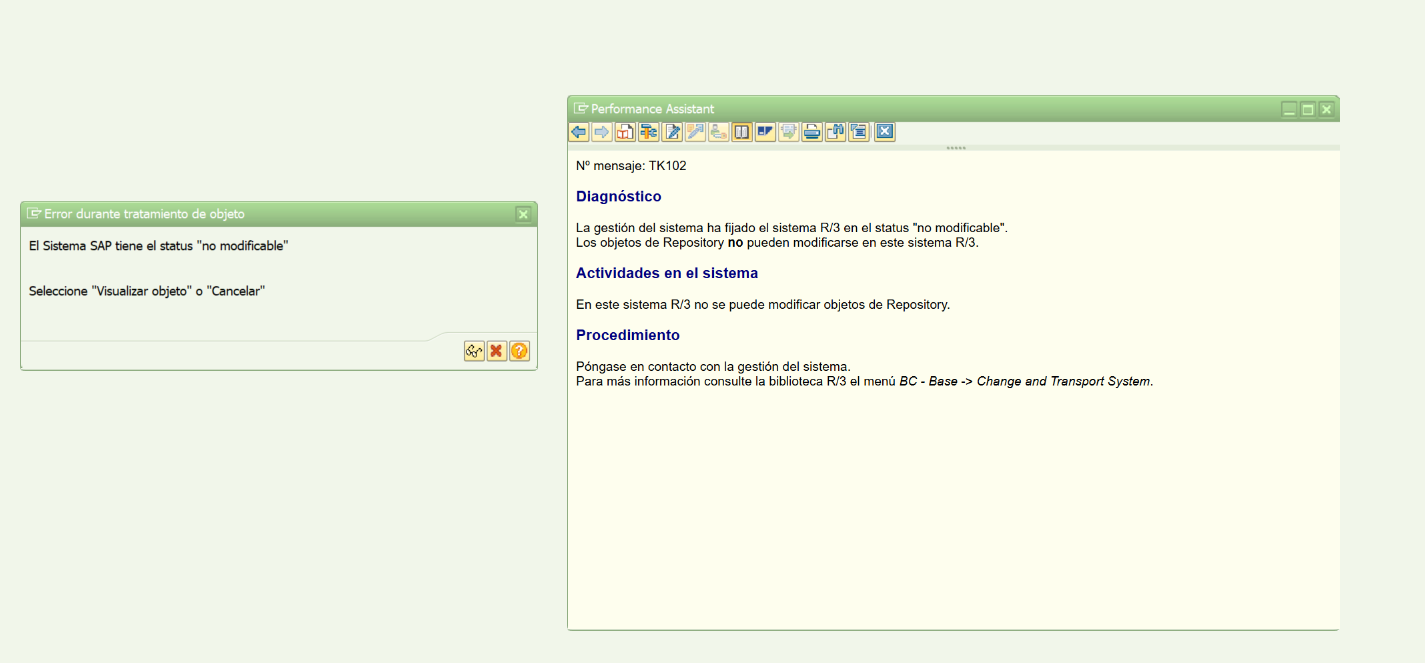The image size is (1425, 663).
Task: Click the binoculars Find icon
Action: pyautogui.click(x=835, y=132)
